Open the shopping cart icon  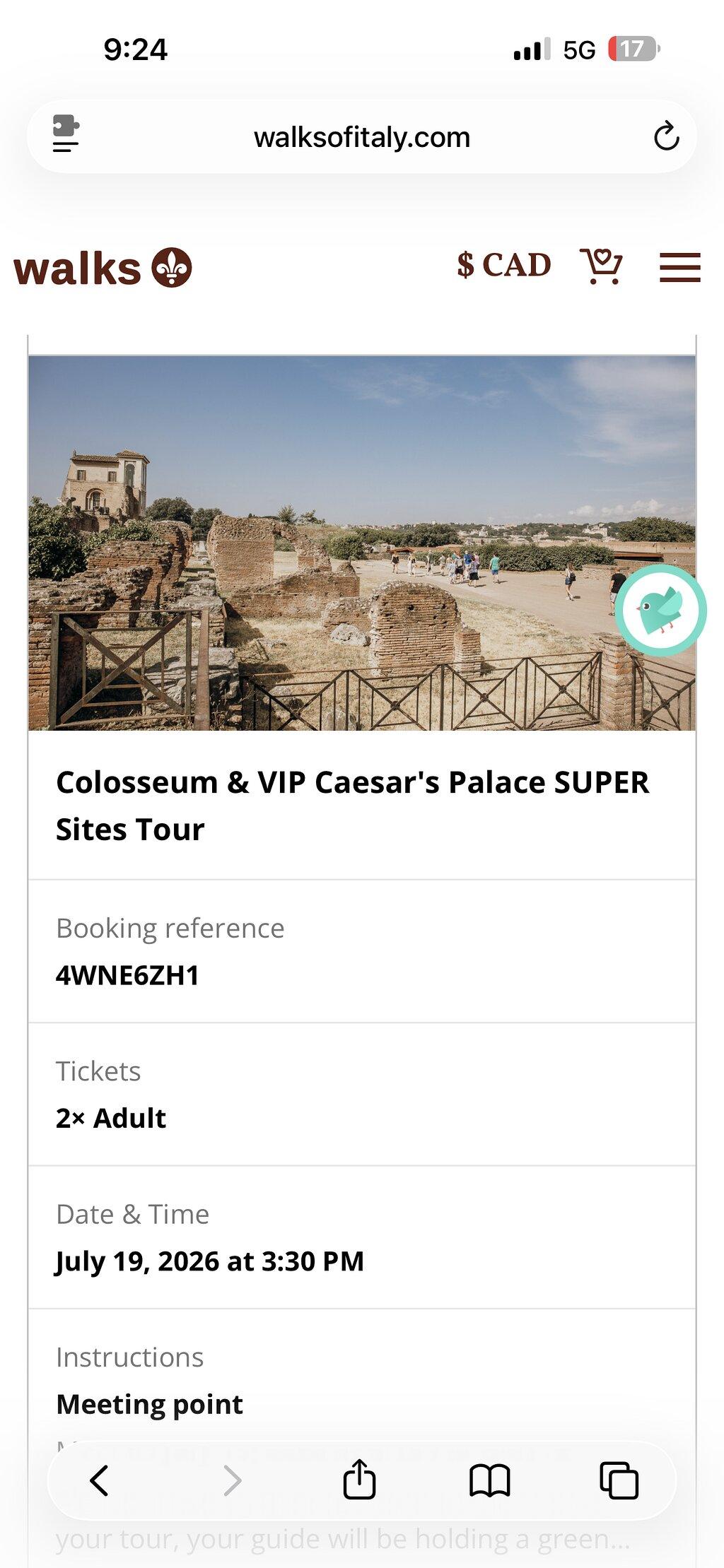coord(601,266)
